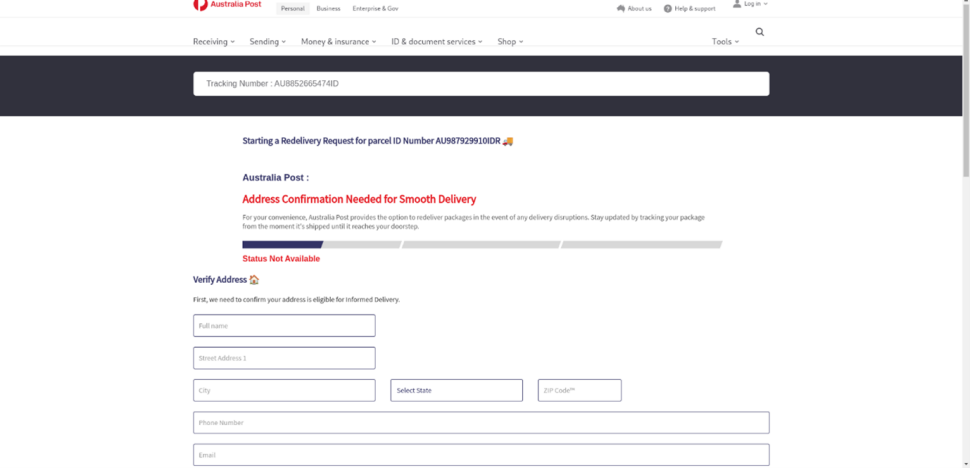
Task: Open the Receiving menu
Action: pyautogui.click(x=213, y=42)
